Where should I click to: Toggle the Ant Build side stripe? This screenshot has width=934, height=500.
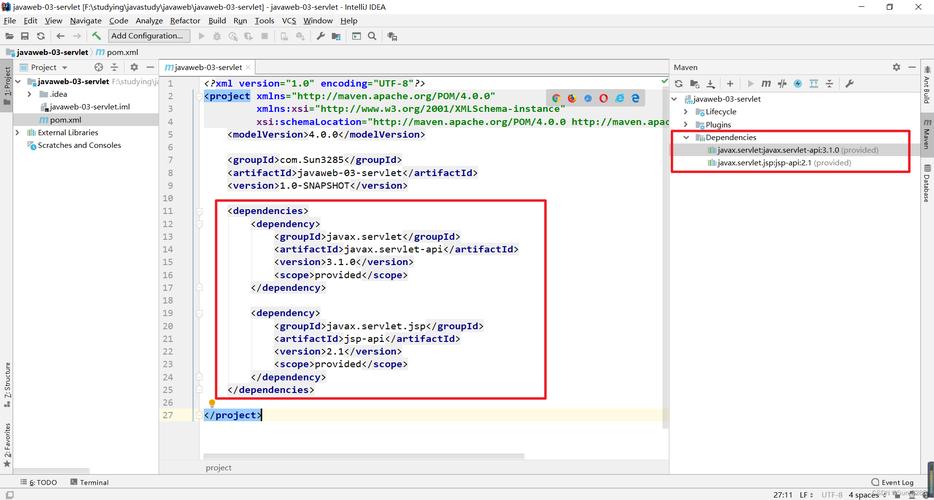[x=927, y=83]
